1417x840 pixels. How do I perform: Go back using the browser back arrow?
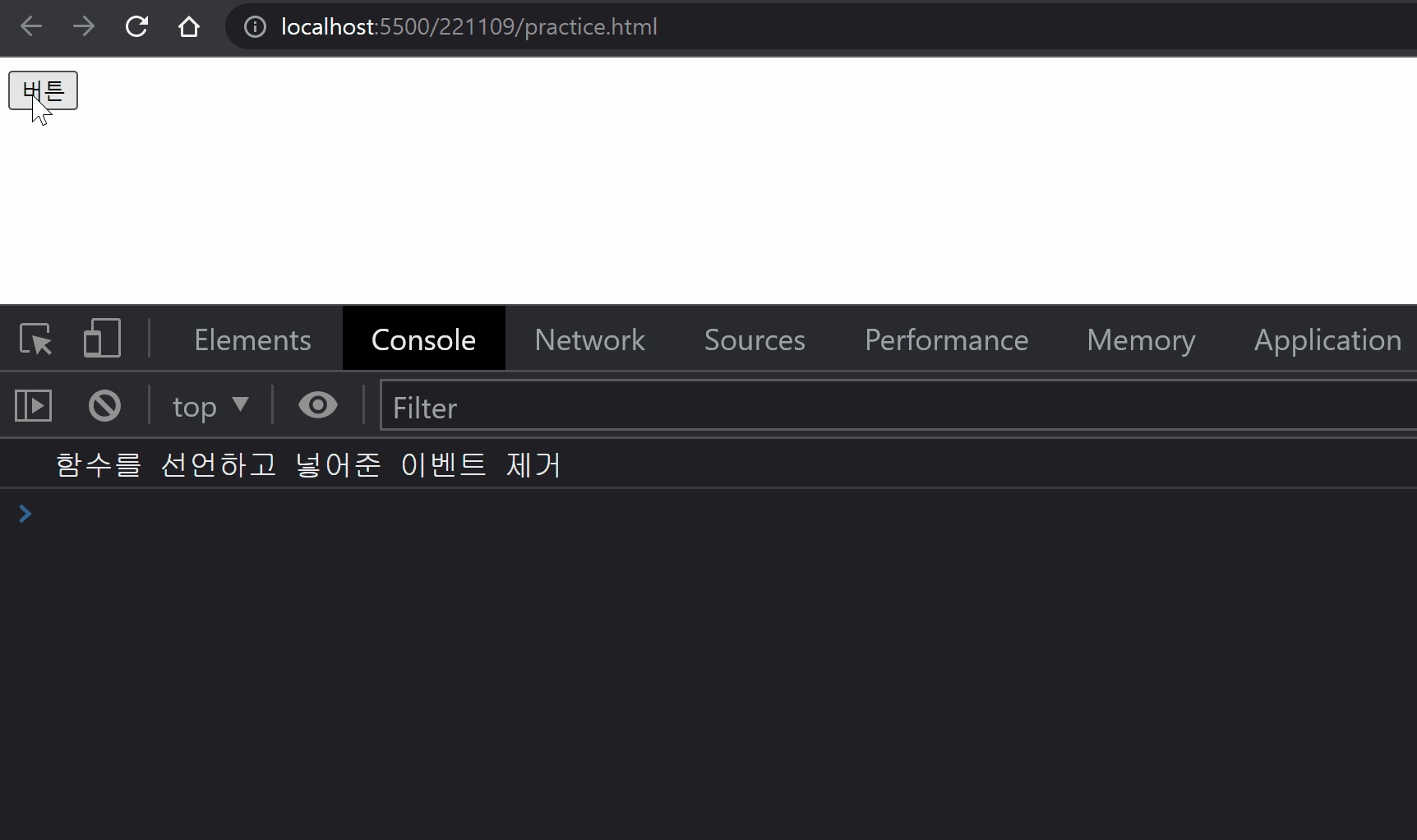[x=31, y=27]
